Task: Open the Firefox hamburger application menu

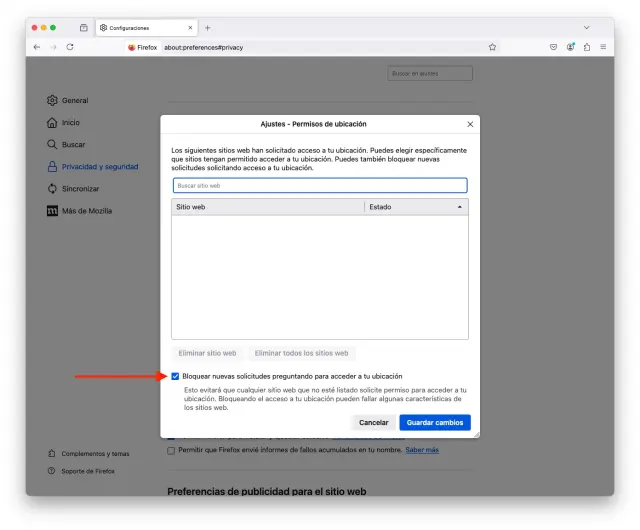Action: click(603, 47)
